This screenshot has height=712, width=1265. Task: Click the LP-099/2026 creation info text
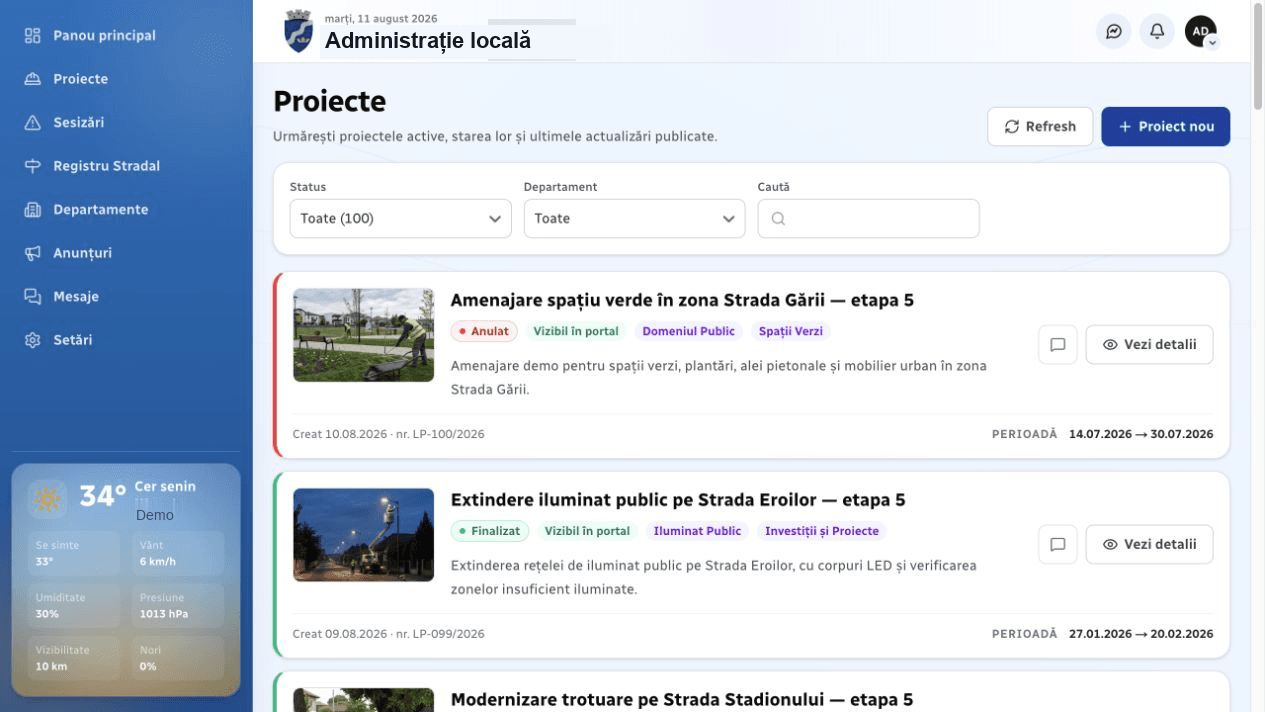[388, 634]
